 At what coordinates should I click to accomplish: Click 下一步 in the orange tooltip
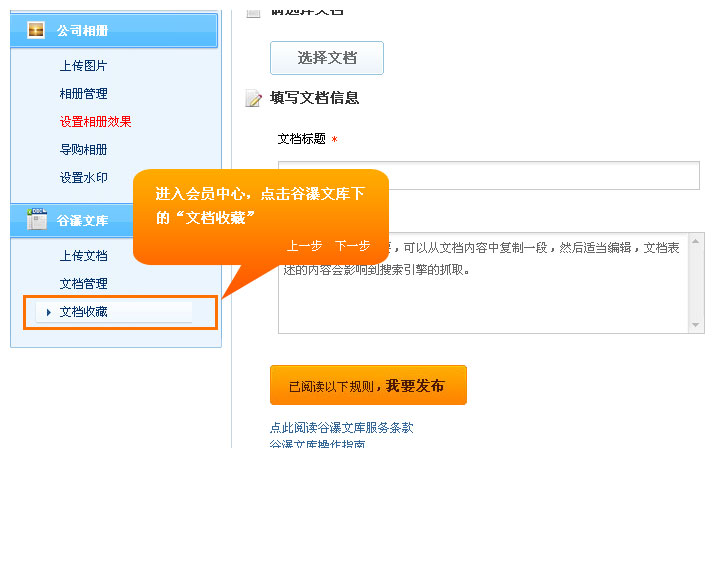(x=352, y=246)
